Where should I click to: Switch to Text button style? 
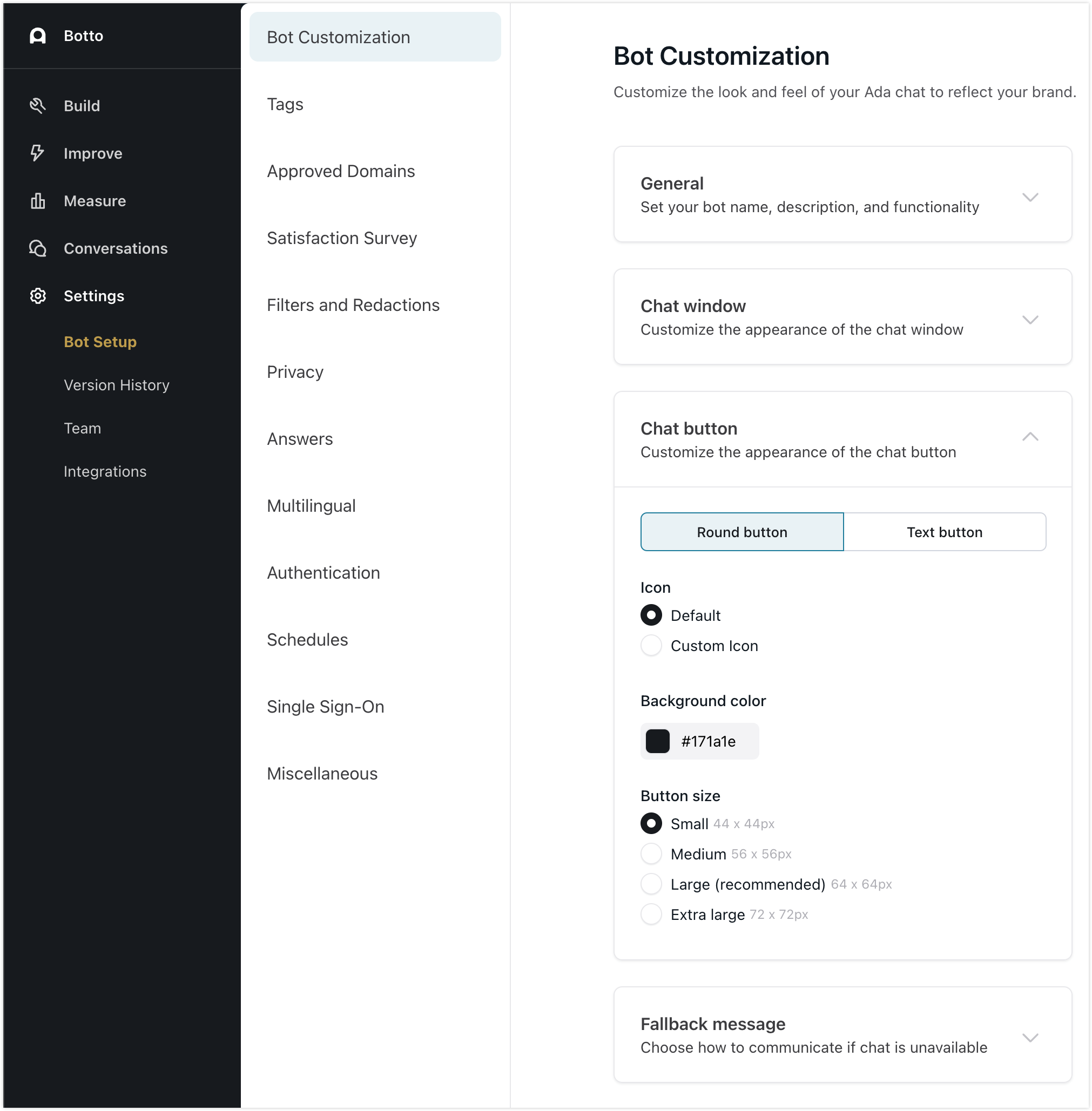point(944,532)
